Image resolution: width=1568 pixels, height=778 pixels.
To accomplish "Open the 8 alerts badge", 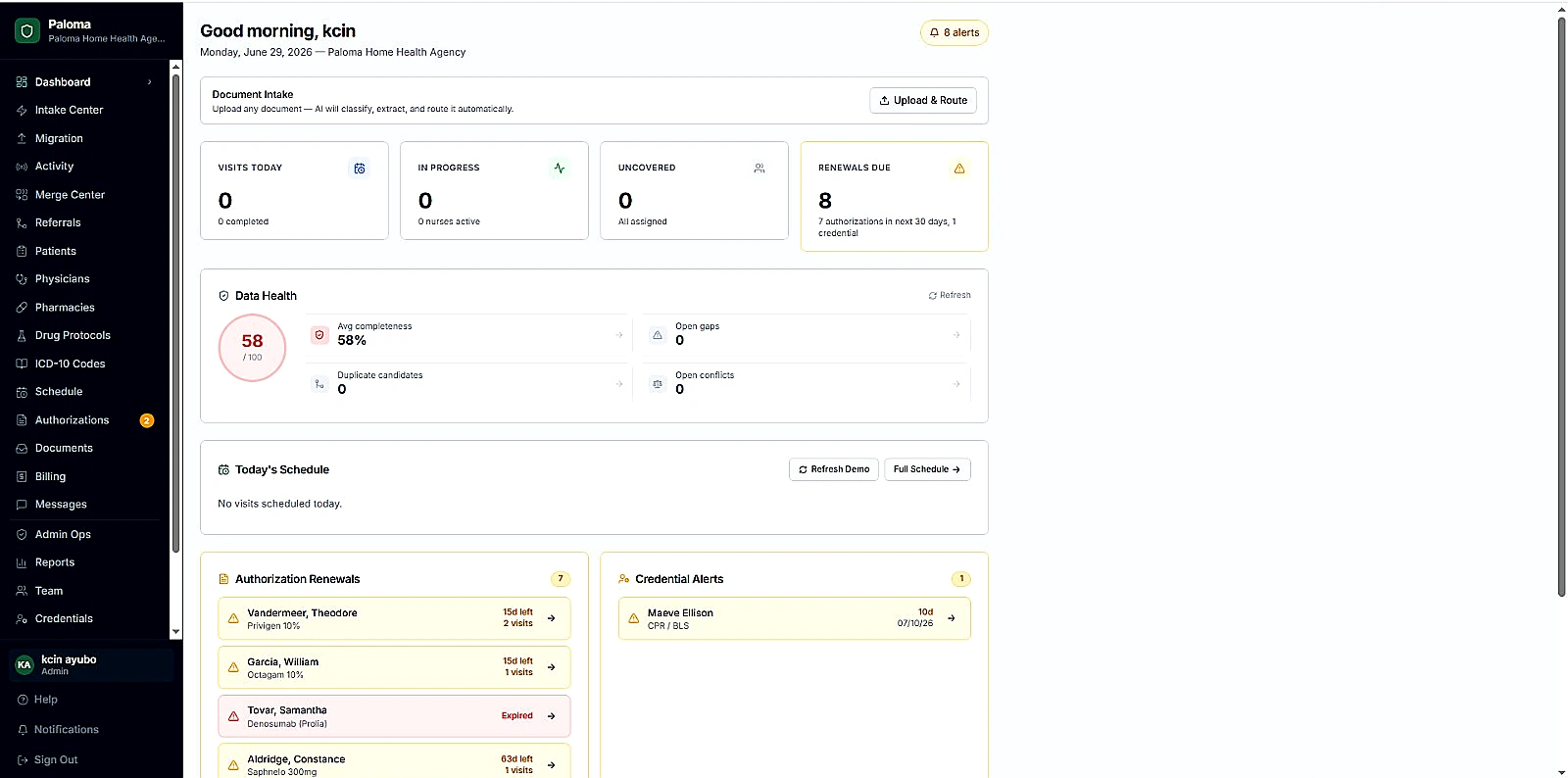I will [x=955, y=33].
